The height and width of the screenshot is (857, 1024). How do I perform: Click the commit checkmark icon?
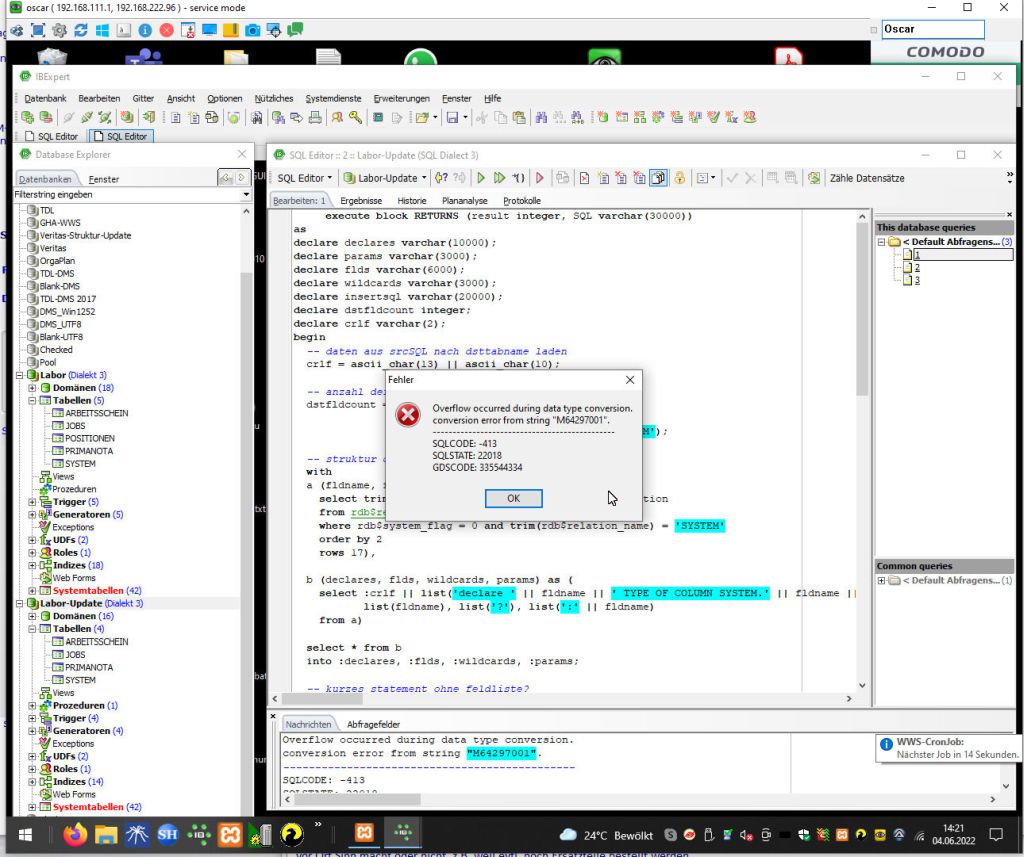point(732,178)
